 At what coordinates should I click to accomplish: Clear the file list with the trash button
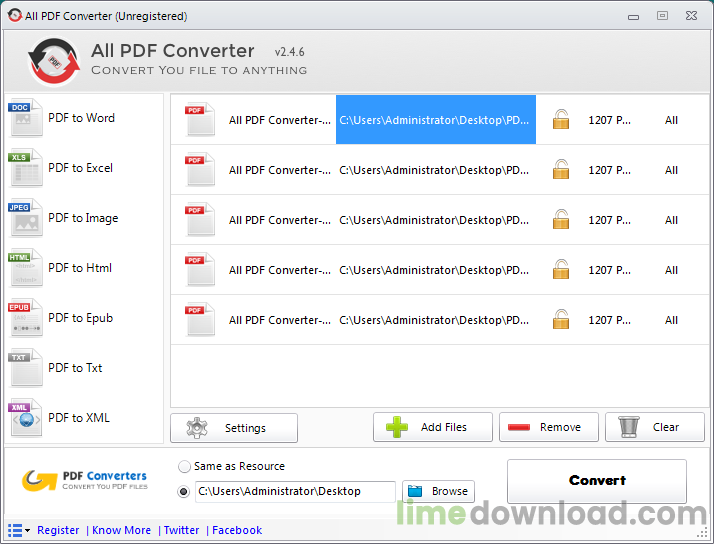click(x=654, y=427)
